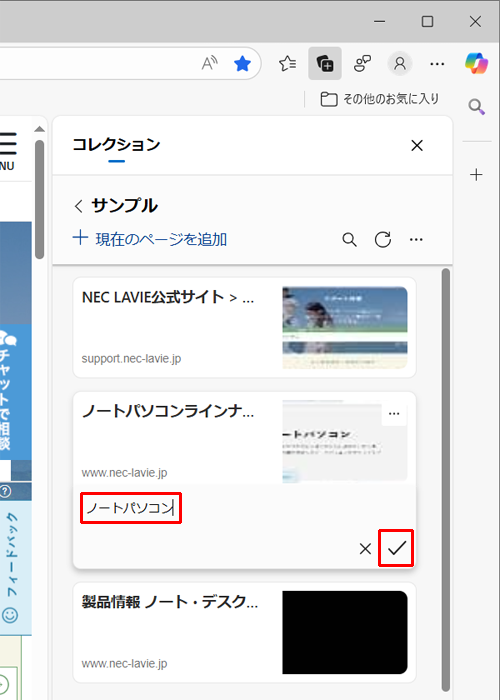Click the web page vertical scrollbar thumb
This screenshot has width=500, height=700.
[x=40, y=199]
